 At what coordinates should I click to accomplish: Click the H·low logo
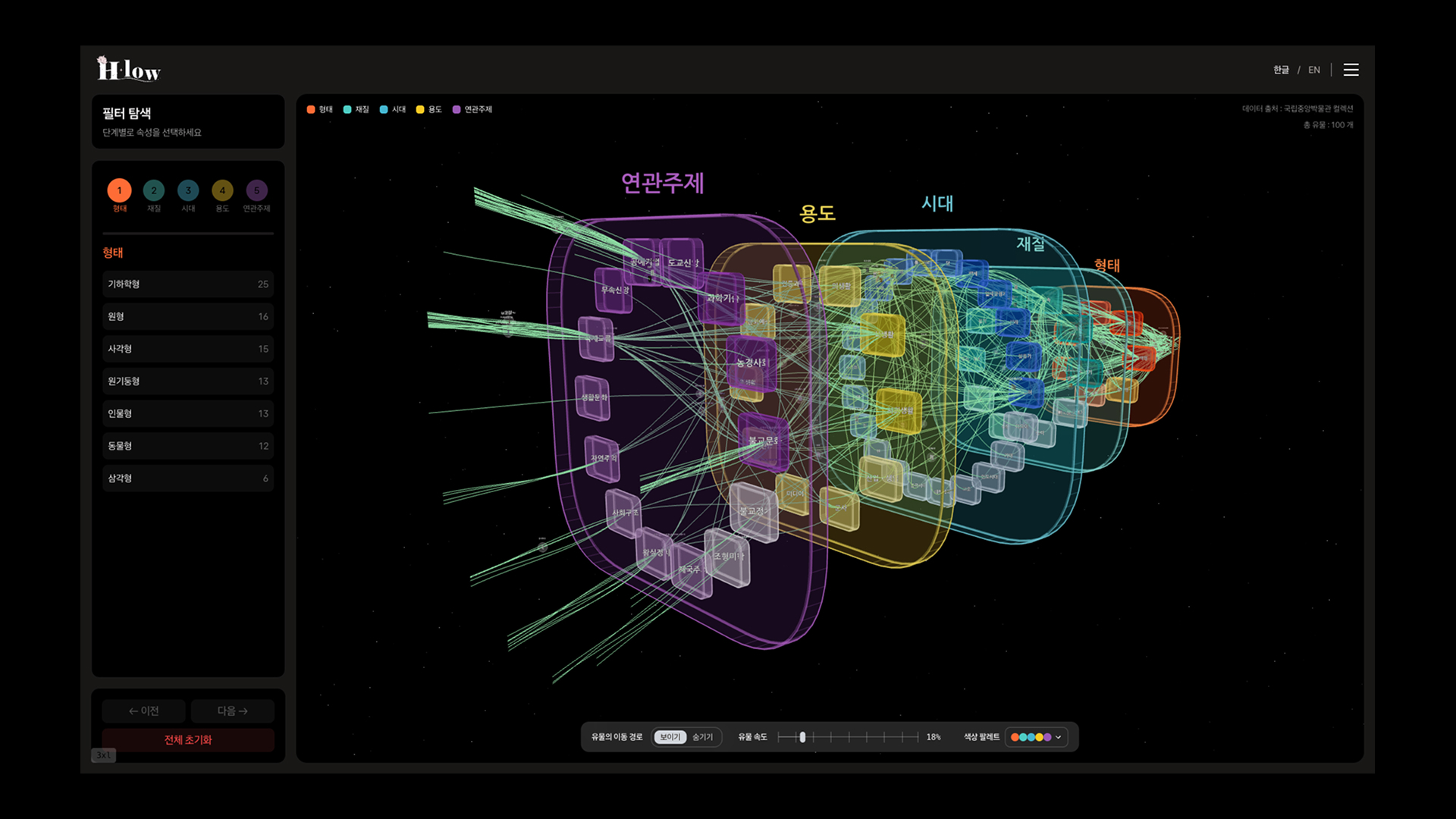coord(129,69)
